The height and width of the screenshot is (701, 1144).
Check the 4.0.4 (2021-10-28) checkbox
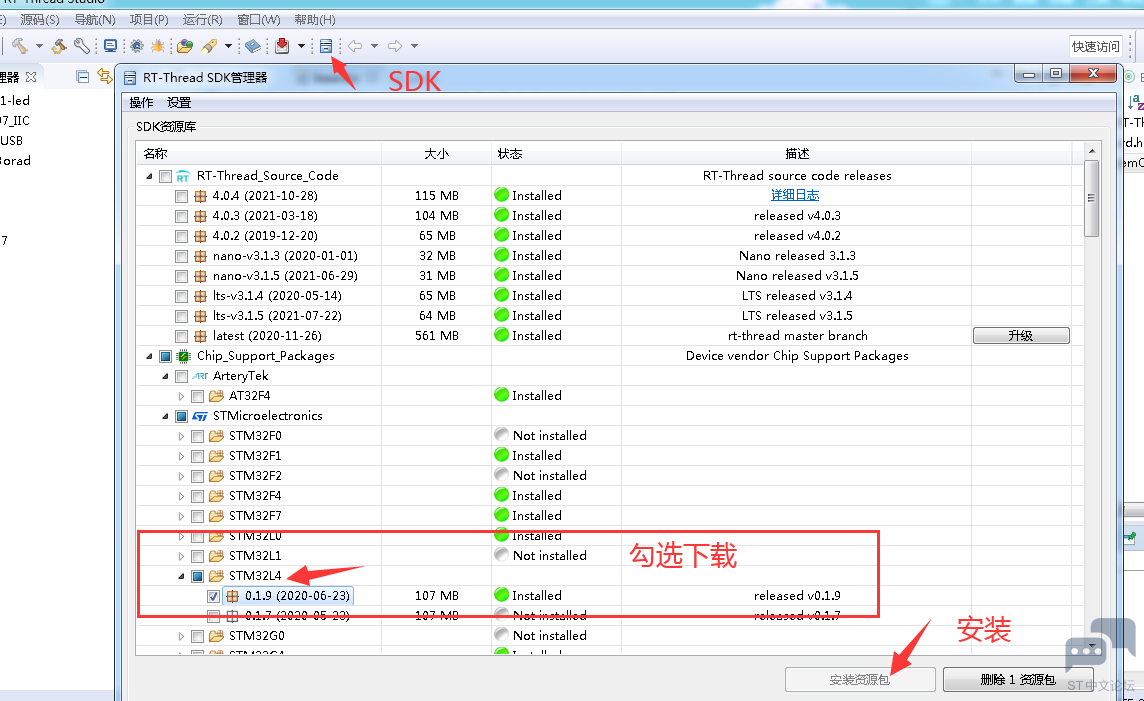tap(181, 196)
